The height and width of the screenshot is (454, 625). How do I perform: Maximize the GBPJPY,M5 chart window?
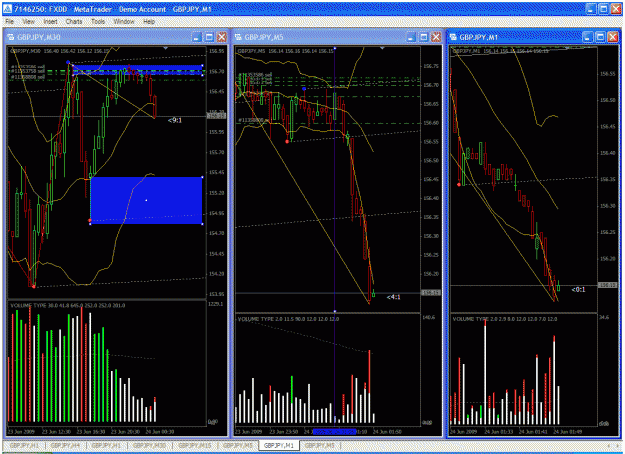[x=424, y=37]
